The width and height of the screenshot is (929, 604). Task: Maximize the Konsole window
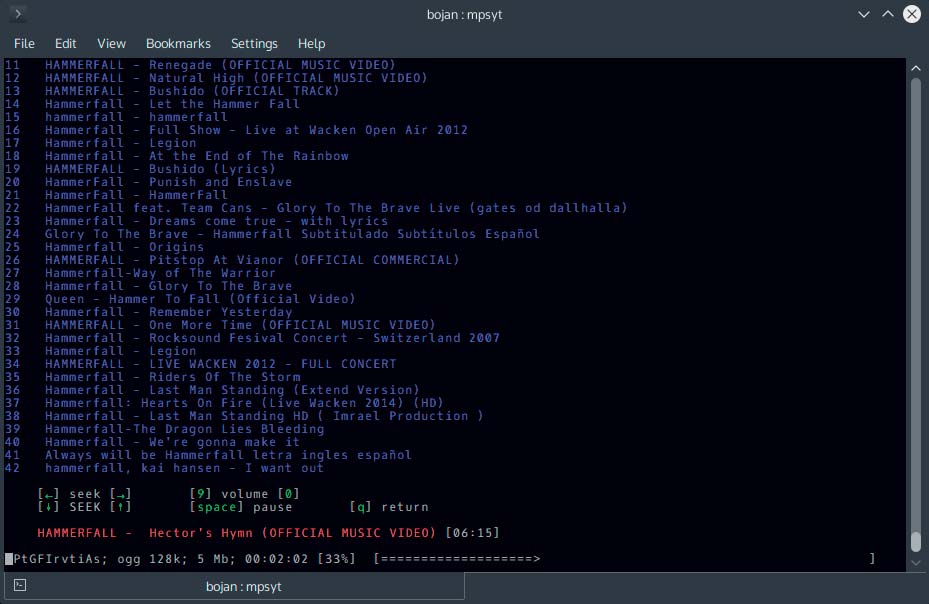pyautogui.click(x=888, y=14)
